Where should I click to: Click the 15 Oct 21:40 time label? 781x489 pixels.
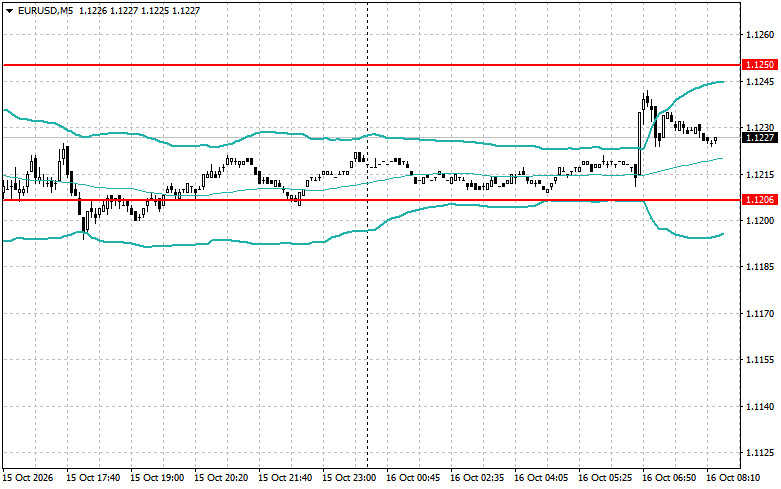click(285, 478)
